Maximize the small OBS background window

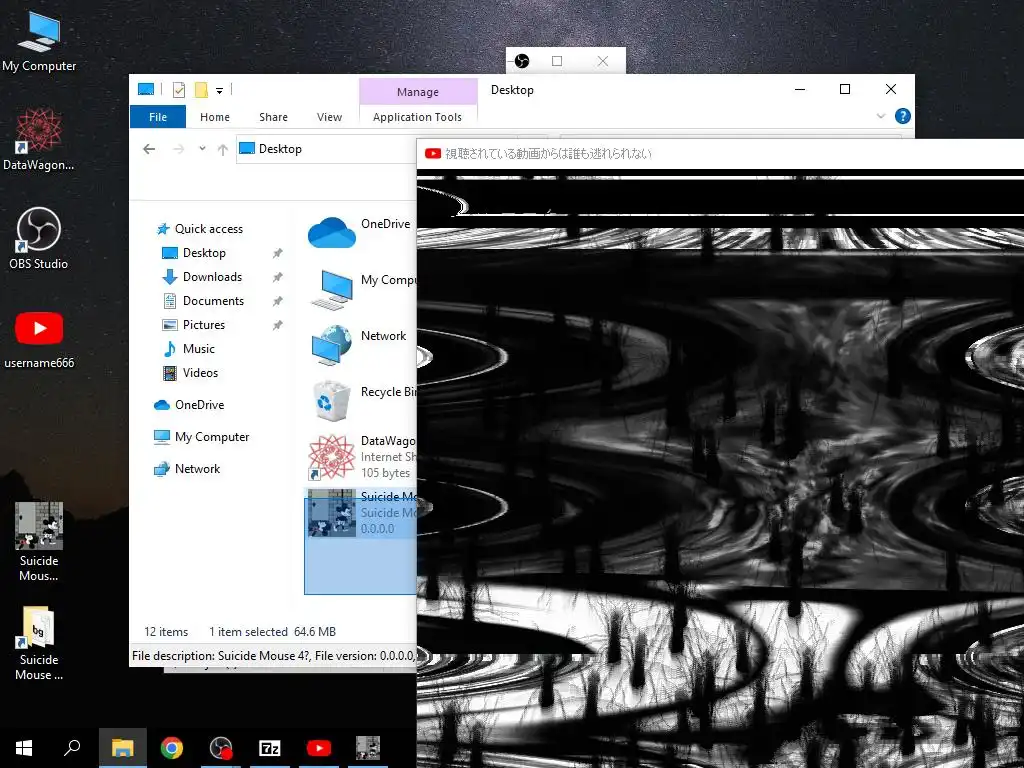point(557,61)
